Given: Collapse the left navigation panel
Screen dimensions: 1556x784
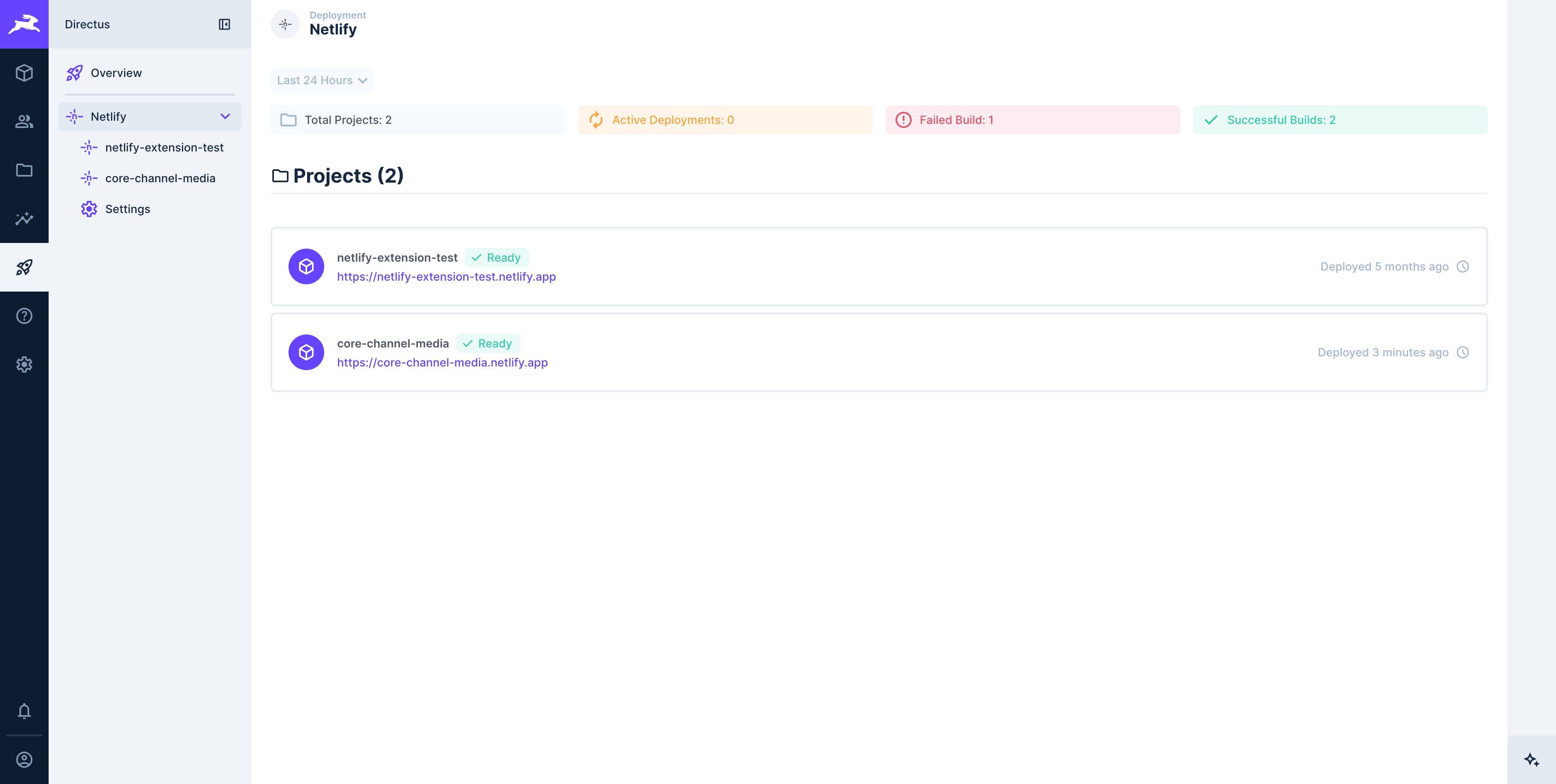Looking at the screenshot, I should 225,24.
